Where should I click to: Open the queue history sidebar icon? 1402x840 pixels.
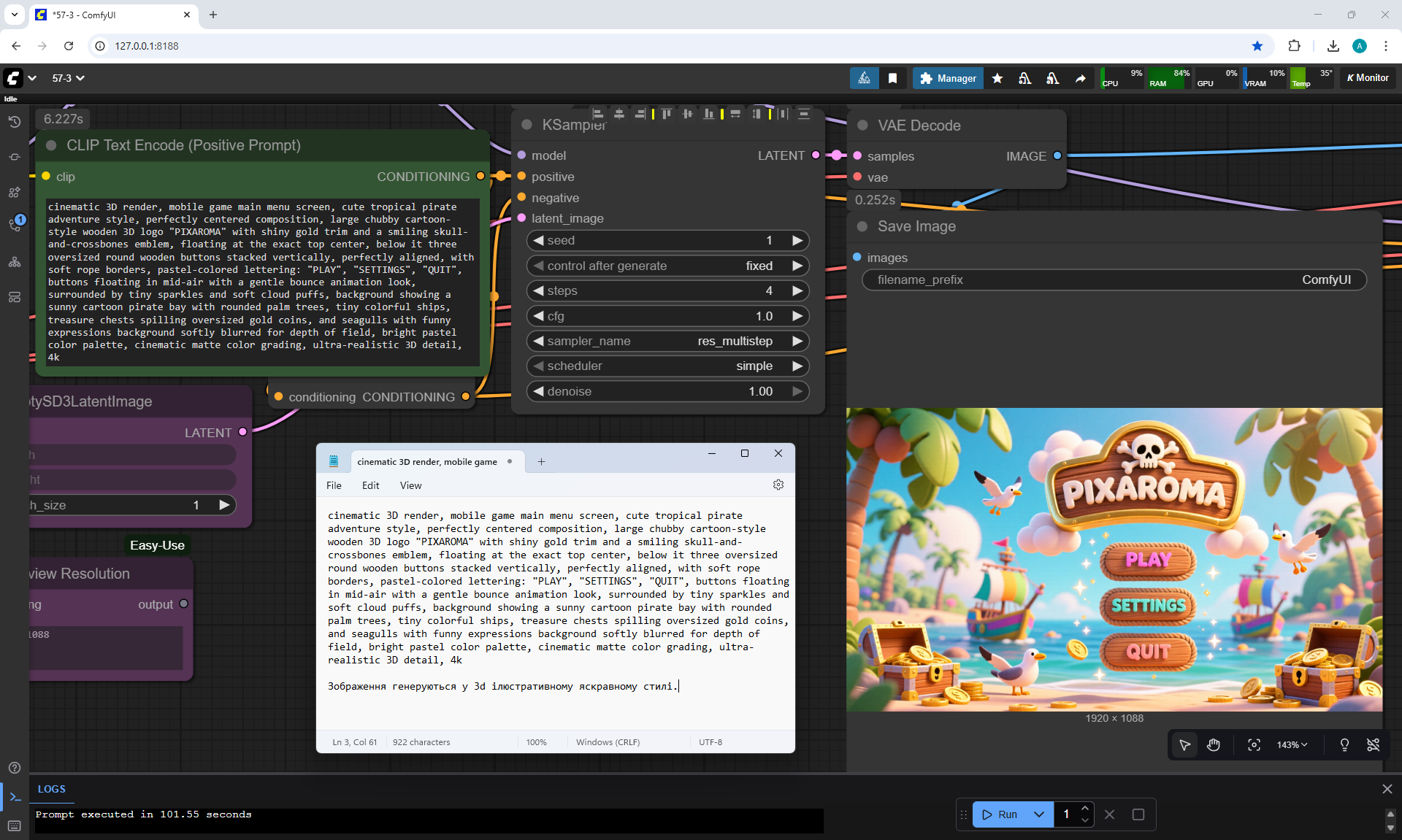click(x=14, y=122)
